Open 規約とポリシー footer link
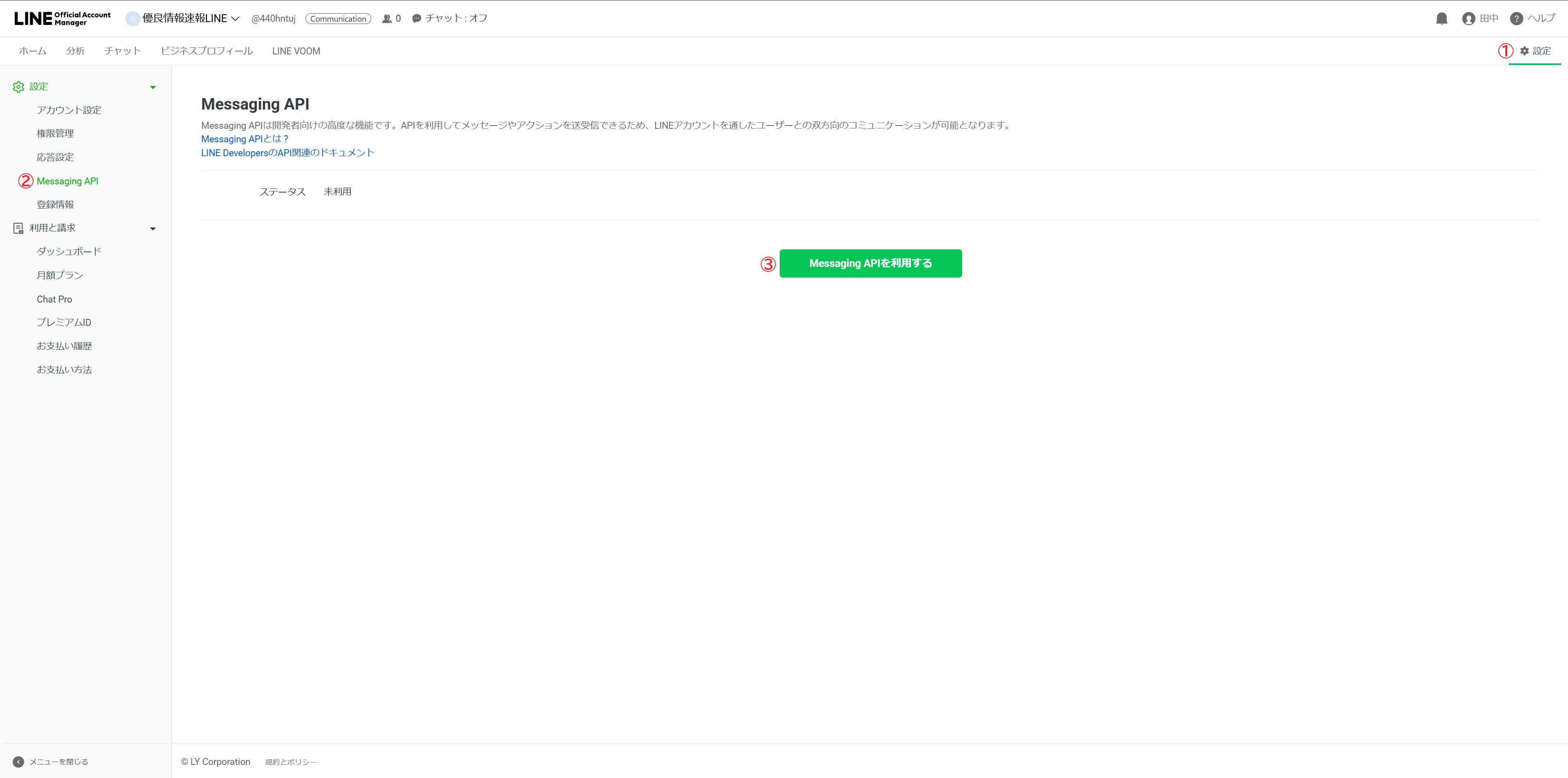This screenshot has height=778, width=1568. tap(291, 762)
